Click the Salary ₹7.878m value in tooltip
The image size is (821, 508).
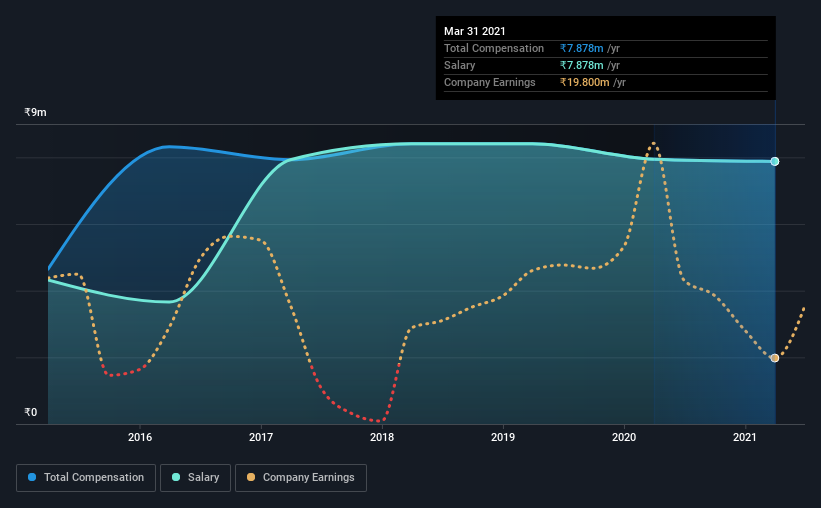tap(582, 65)
